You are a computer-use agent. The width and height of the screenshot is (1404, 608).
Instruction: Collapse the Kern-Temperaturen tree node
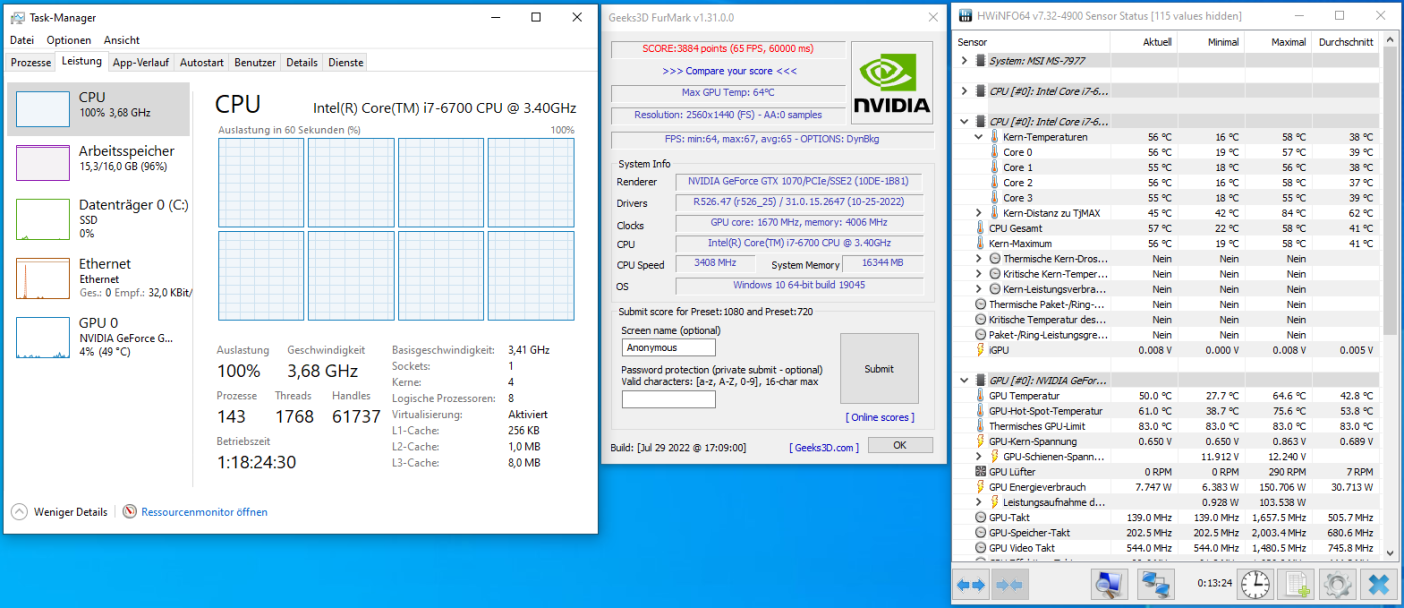click(x=979, y=137)
